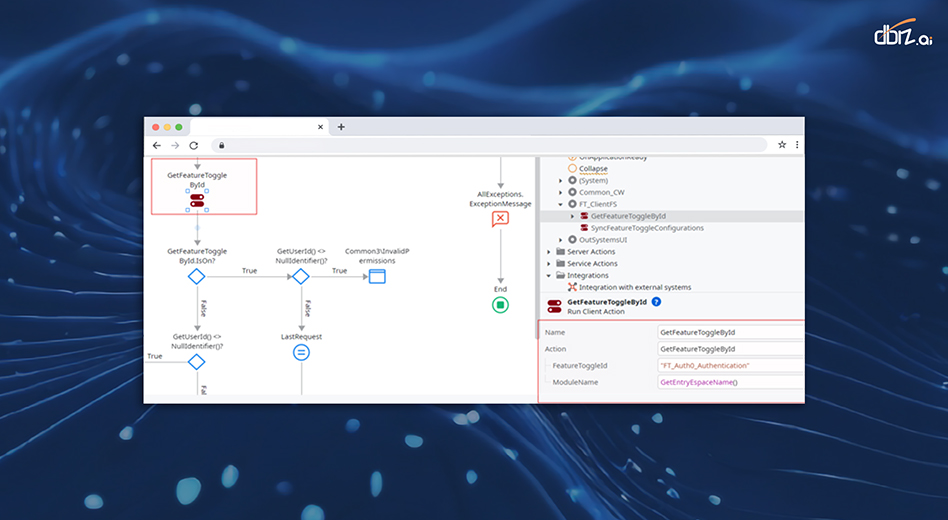948x520 pixels.
Task: Edit the Action property field
Action: (x=730, y=349)
